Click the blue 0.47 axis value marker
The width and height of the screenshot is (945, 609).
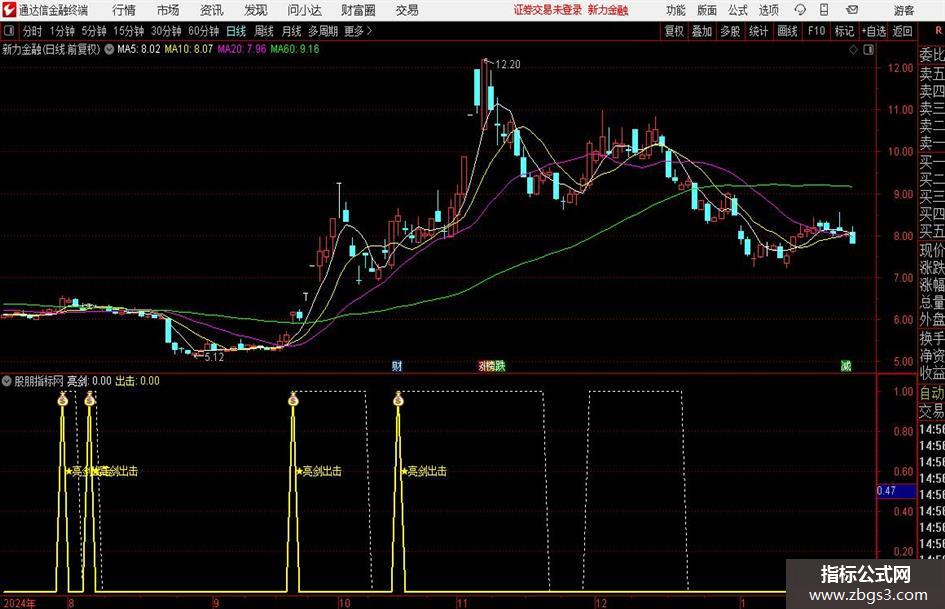(x=895, y=491)
